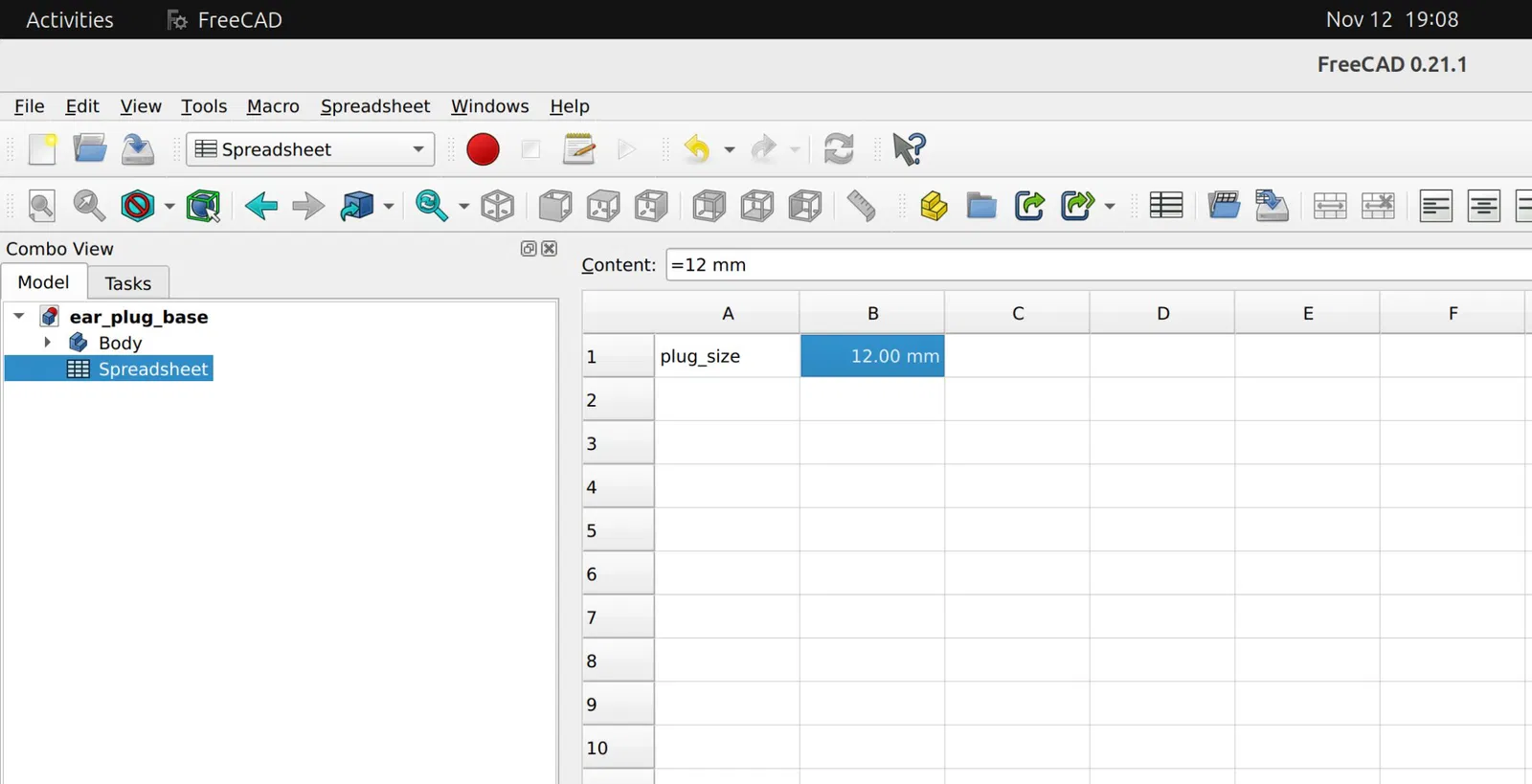Screen dimensions: 1532x784
Task: Open the Windows menu
Action: click(x=490, y=106)
